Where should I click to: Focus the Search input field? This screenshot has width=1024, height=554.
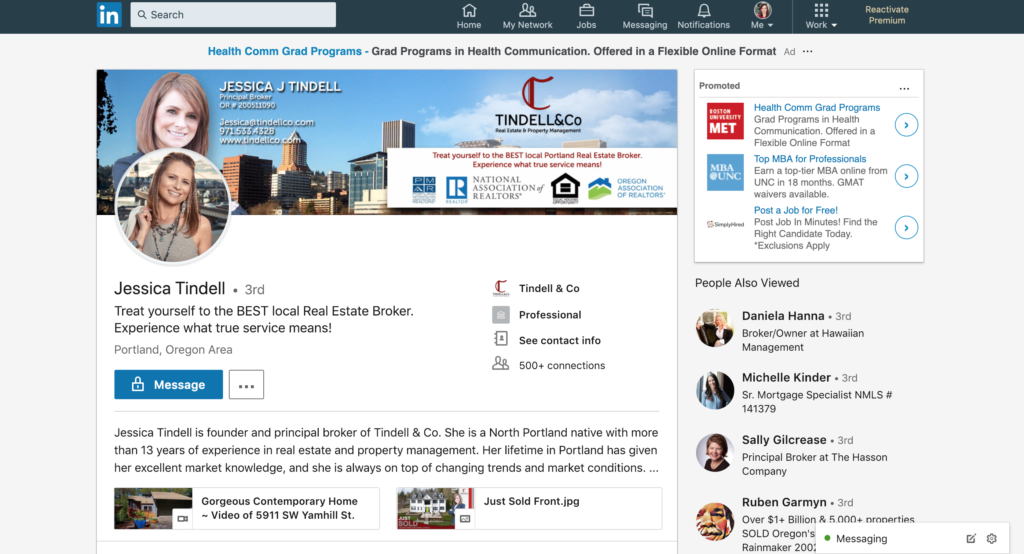pos(233,14)
